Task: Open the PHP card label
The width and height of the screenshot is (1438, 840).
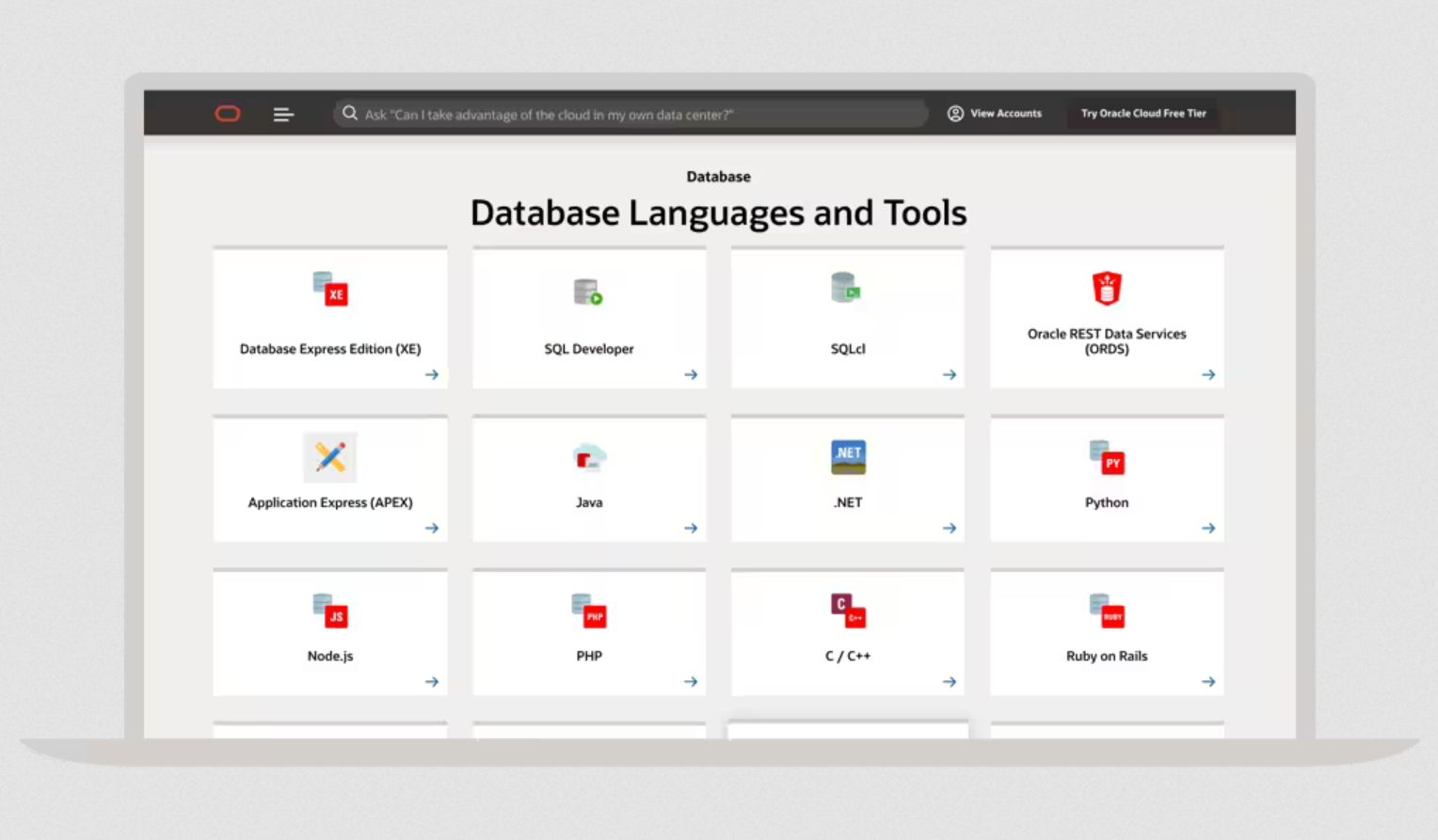Action: coord(589,656)
